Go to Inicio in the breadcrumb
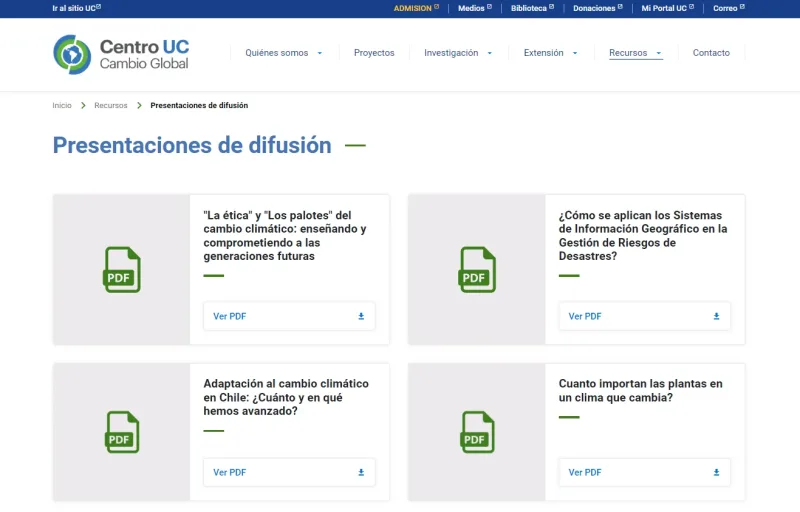This screenshot has width=800, height=512. point(62,105)
